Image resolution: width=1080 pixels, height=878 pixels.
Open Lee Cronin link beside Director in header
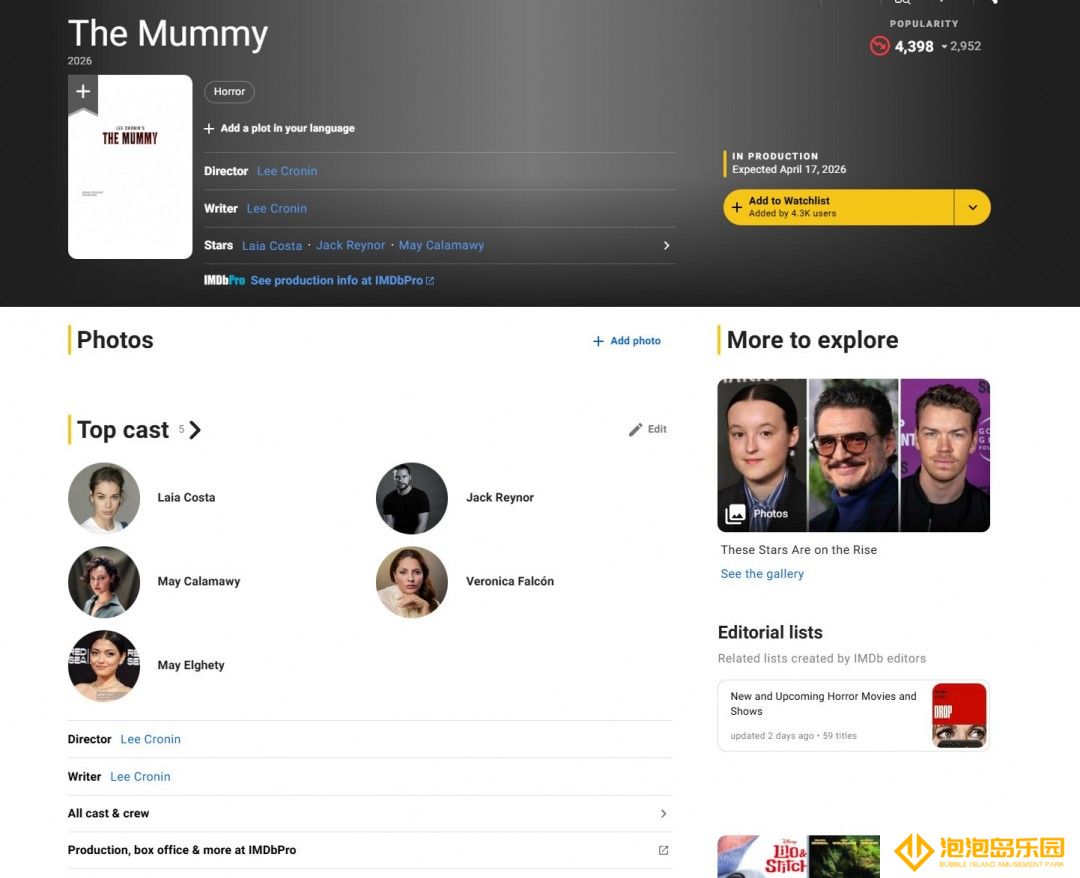(x=287, y=171)
